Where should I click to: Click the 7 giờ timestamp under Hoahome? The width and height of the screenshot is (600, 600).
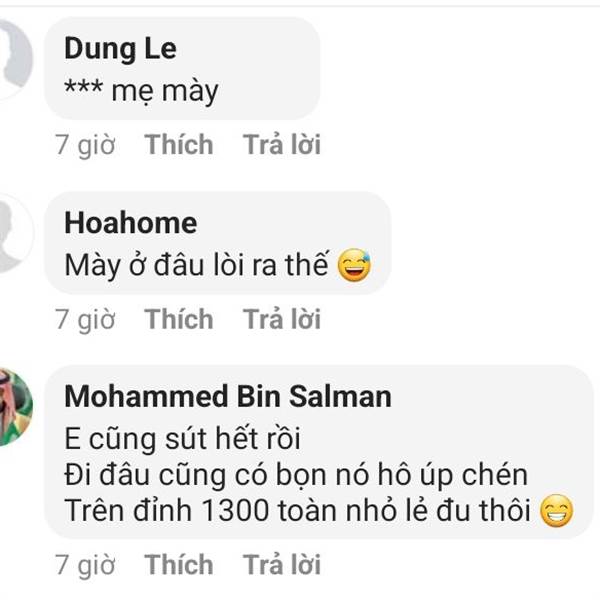tap(85, 320)
